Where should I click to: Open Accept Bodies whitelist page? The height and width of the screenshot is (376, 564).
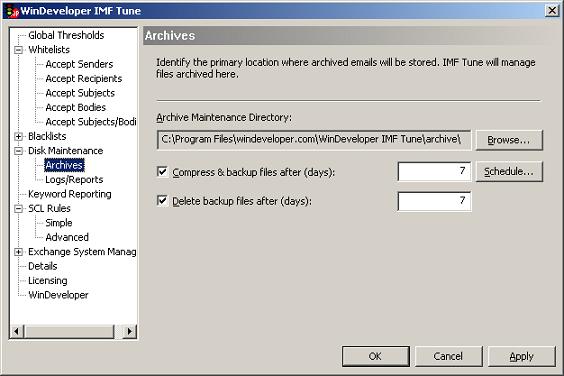click(76, 107)
